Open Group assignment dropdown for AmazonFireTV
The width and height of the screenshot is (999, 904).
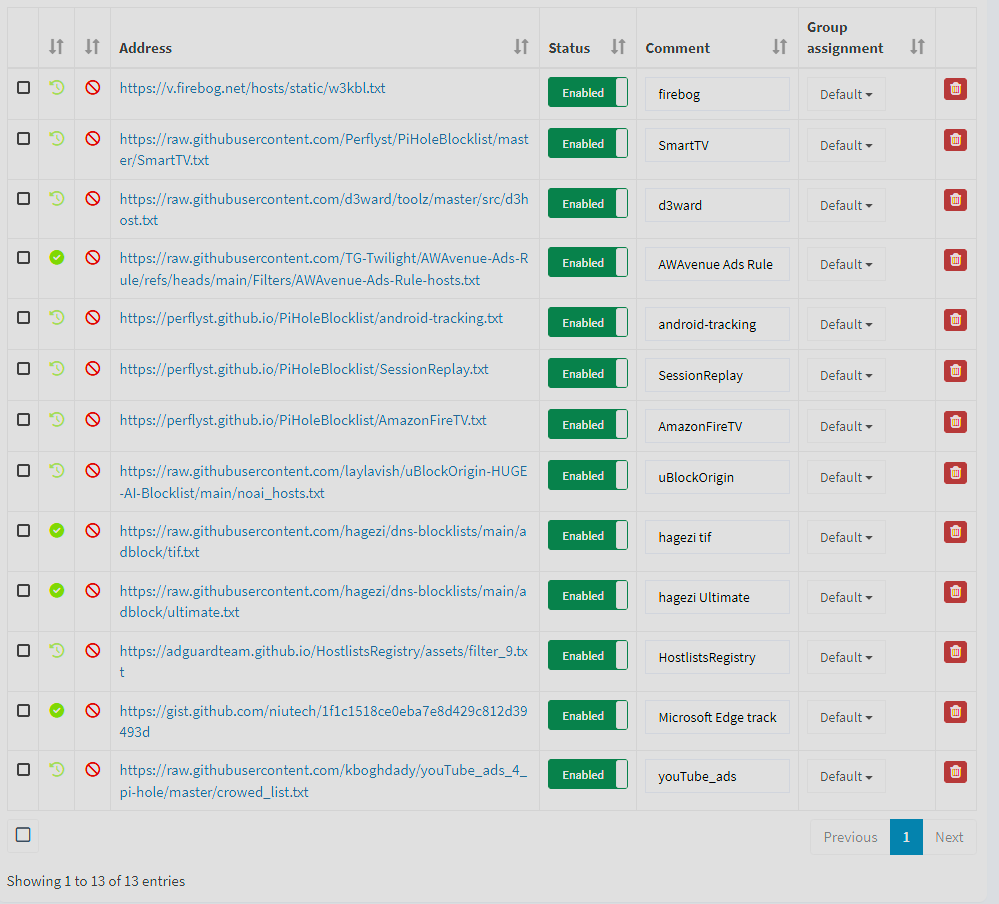(846, 426)
